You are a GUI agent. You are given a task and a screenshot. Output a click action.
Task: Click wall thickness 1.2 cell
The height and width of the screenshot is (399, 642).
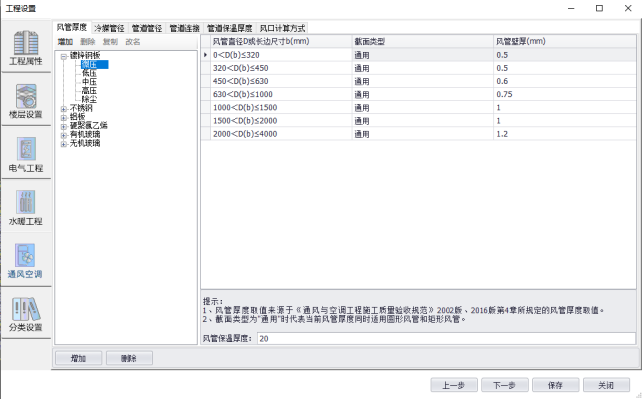565,134
